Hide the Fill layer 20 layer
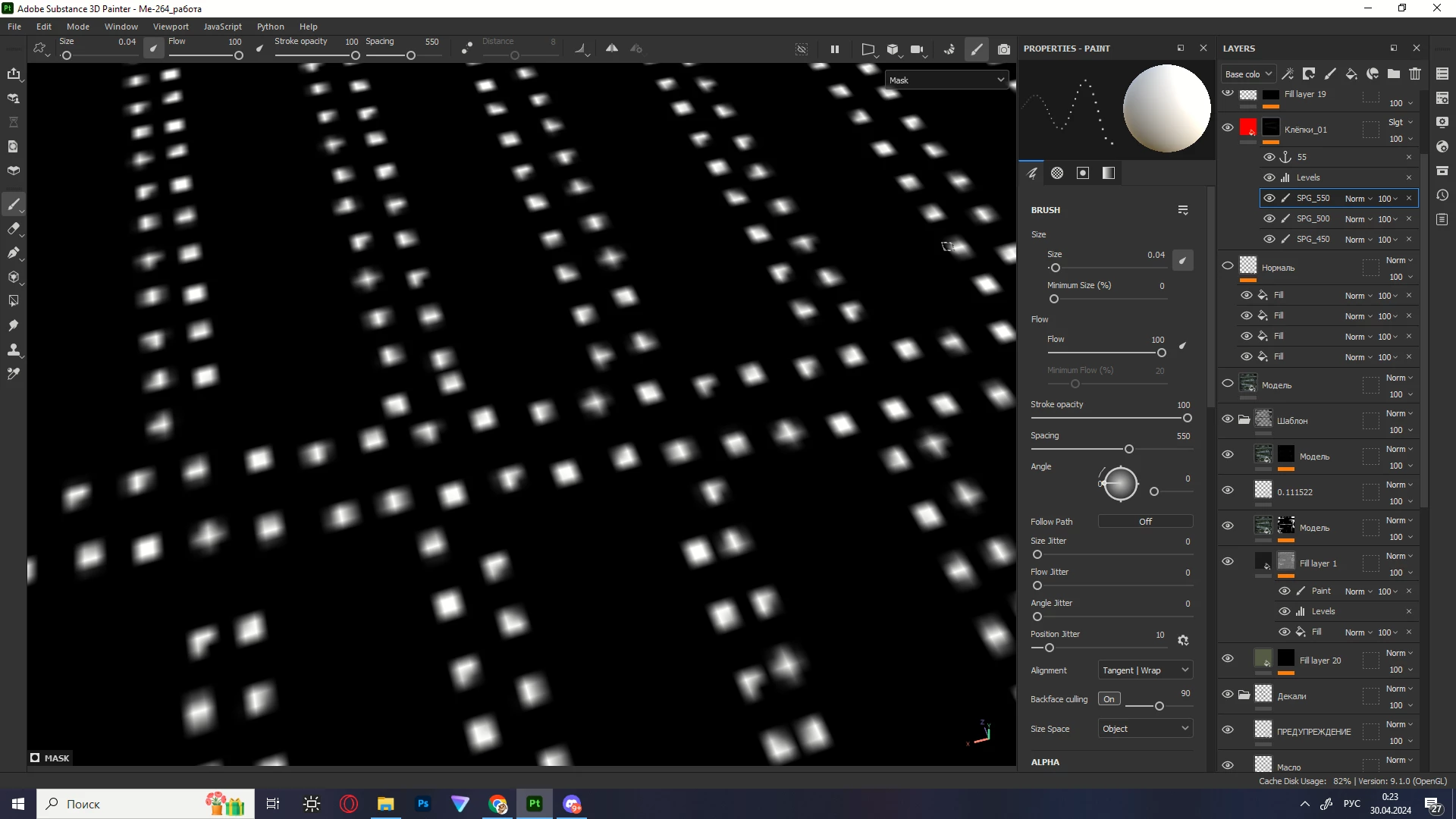Screen dimensions: 1456x819 pyautogui.click(x=1228, y=658)
